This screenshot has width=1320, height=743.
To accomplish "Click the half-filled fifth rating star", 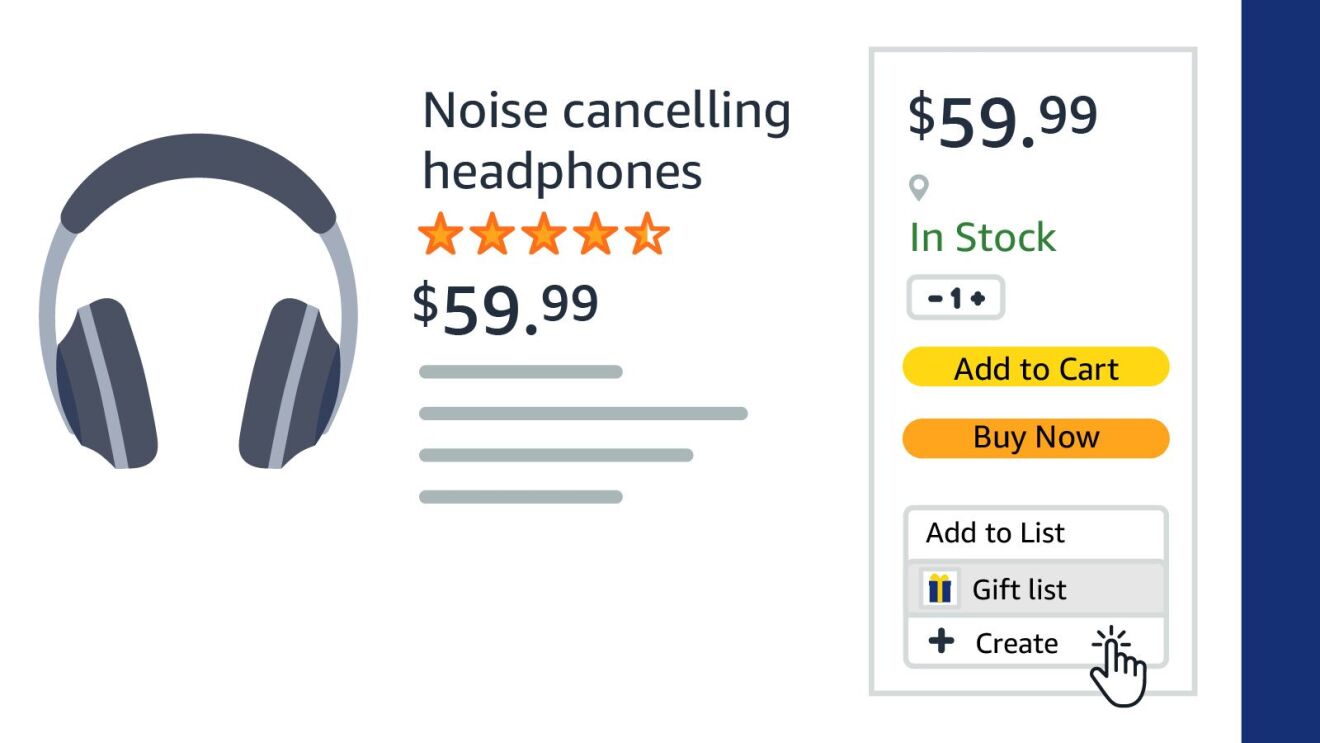I will [648, 235].
